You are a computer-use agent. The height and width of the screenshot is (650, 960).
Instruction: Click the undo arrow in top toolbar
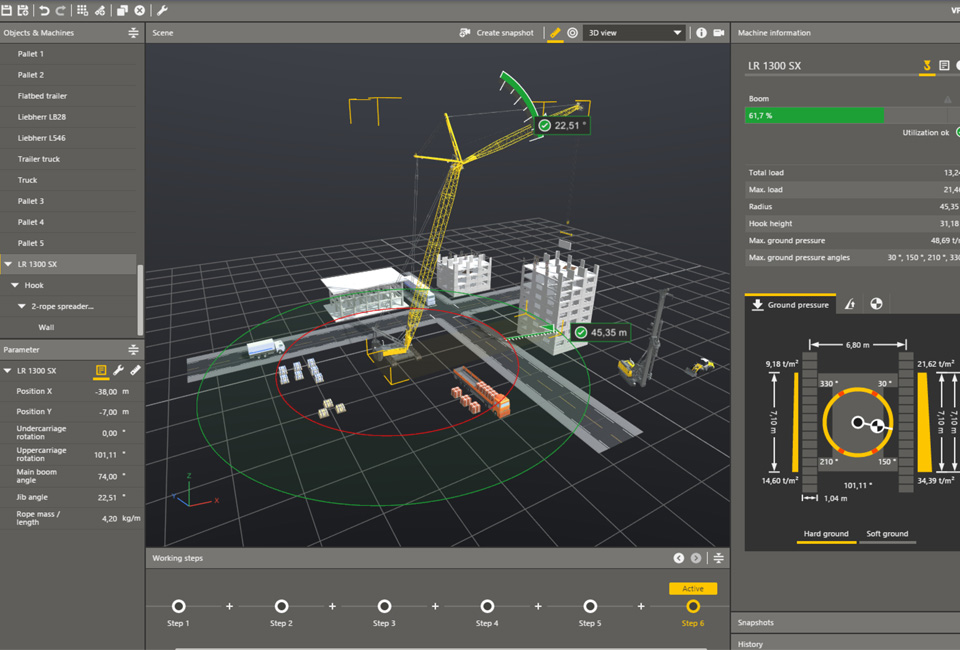point(44,10)
